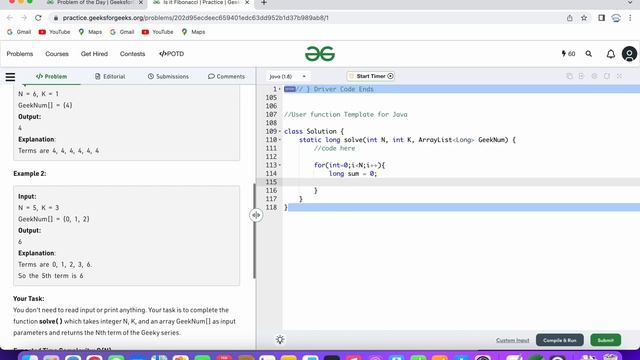Click 'N = 5, K = 3' input text
Viewport: 640px width, 360px height.
point(38,208)
